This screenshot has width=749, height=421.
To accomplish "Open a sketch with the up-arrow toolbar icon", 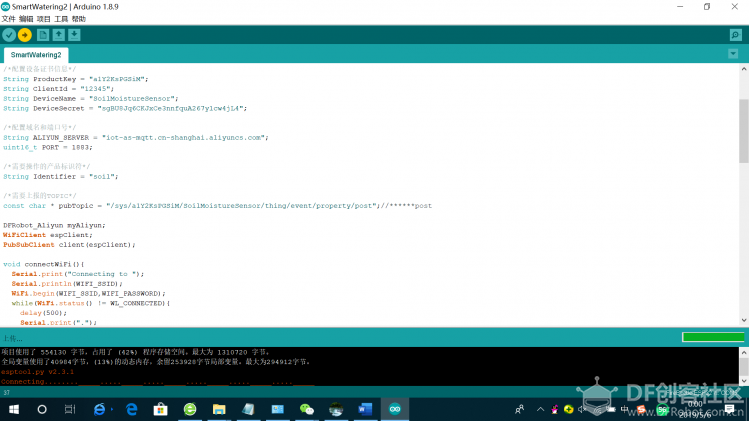I will [59, 35].
